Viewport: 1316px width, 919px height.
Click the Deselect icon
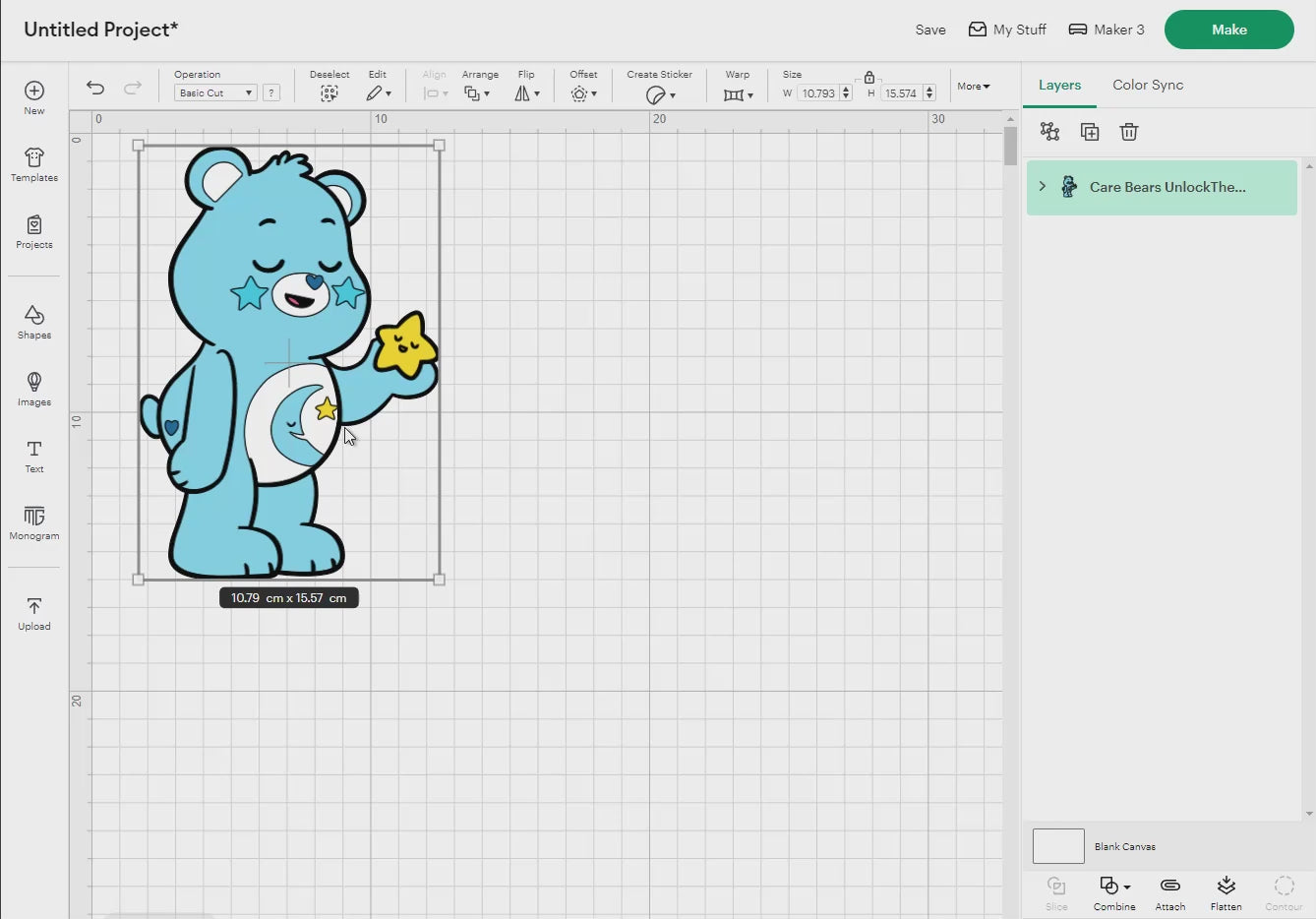329,93
